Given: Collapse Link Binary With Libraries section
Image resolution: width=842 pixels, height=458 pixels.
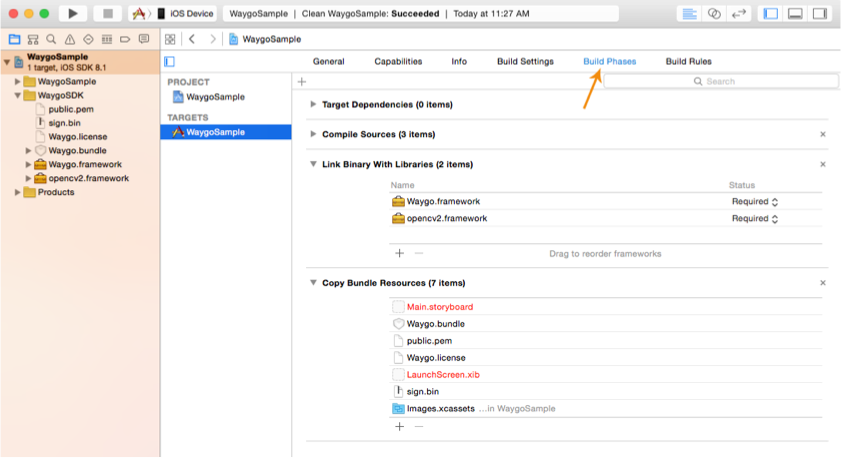Looking at the screenshot, I should [x=313, y=164].
